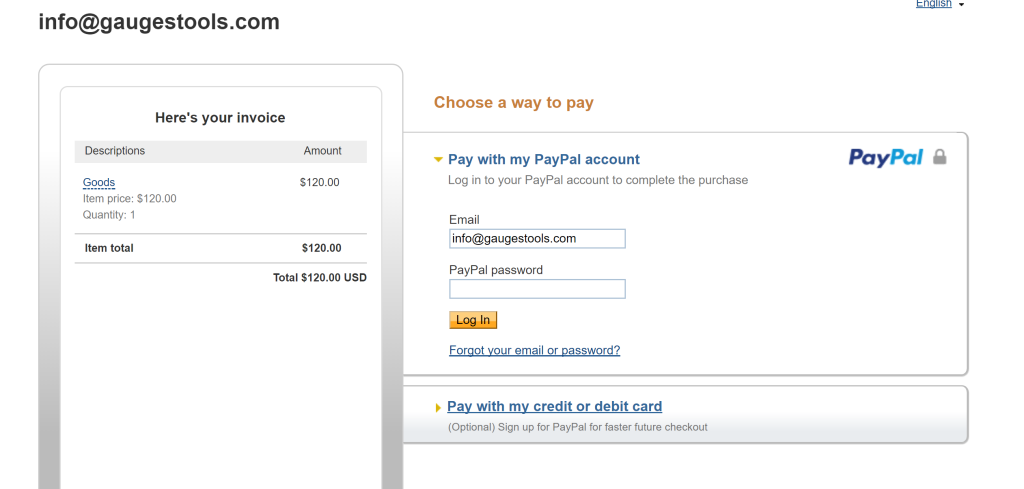1024x489 pixels.
Task: Select the Pay with my PayPal account heading
Action: (x=543, y=160)
